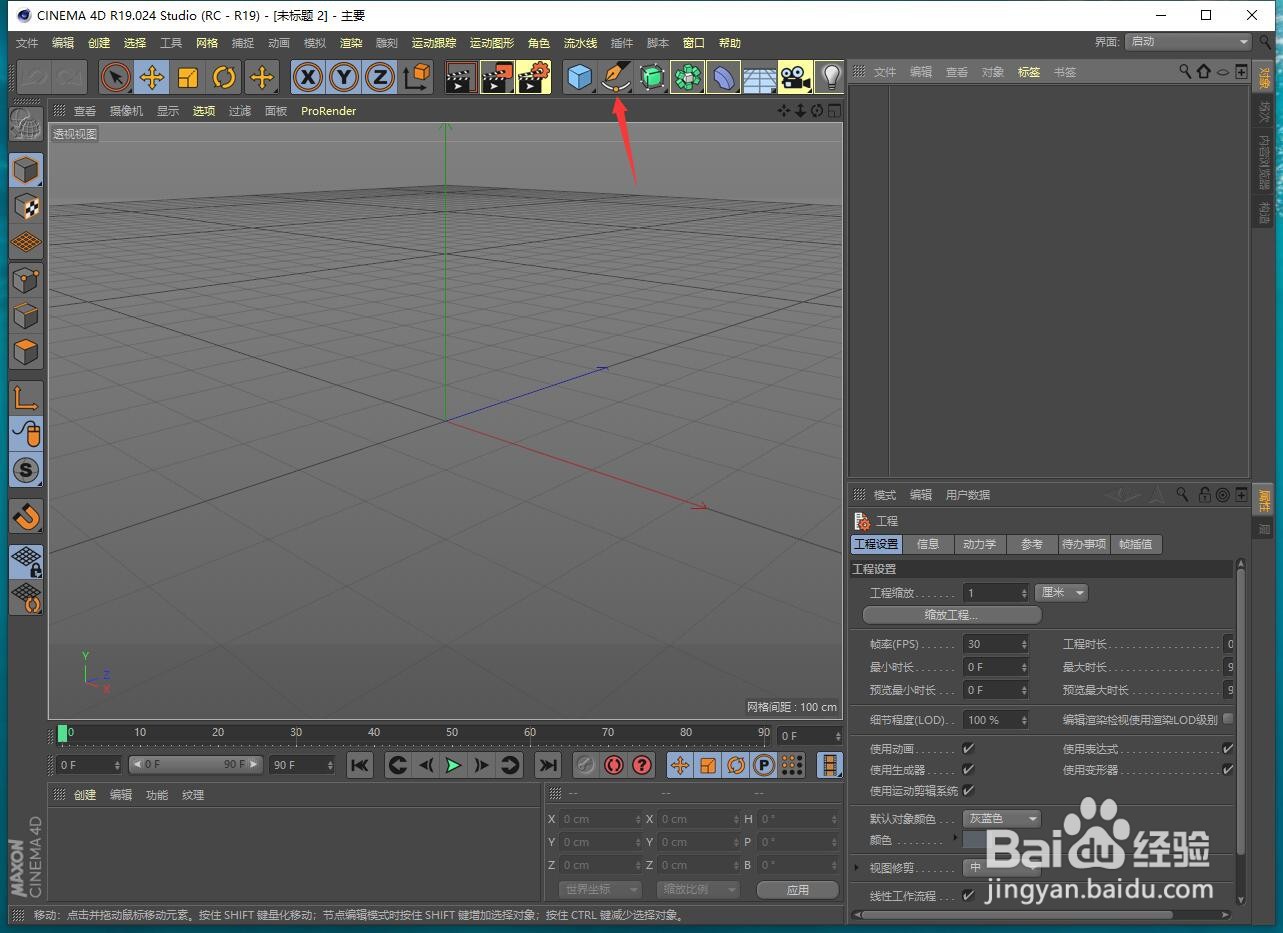Viewport: 1283px width, 933px height.
Task: Toggle X axis lock
Action: tap(308, 77)
